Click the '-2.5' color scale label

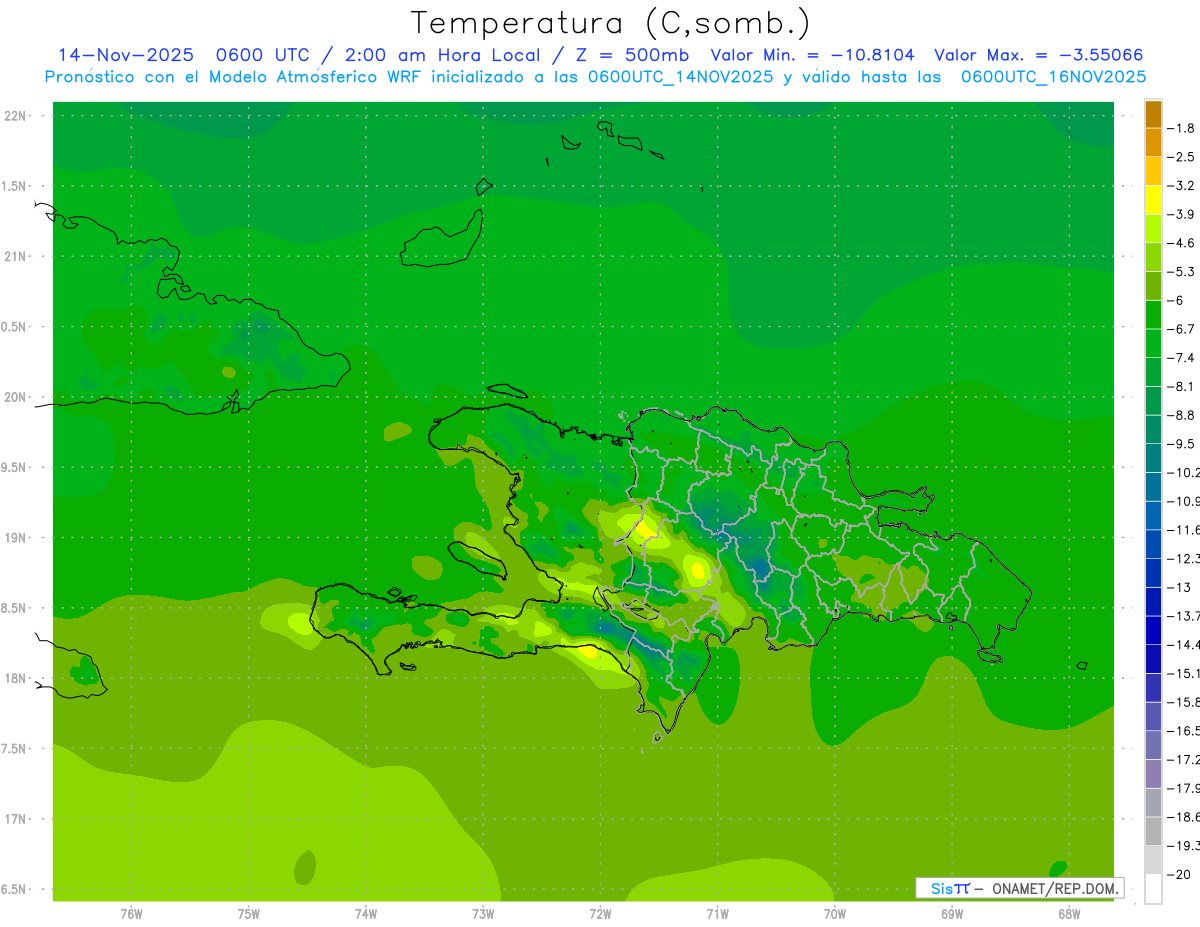pyautogui.click(x=1183, y=157)
